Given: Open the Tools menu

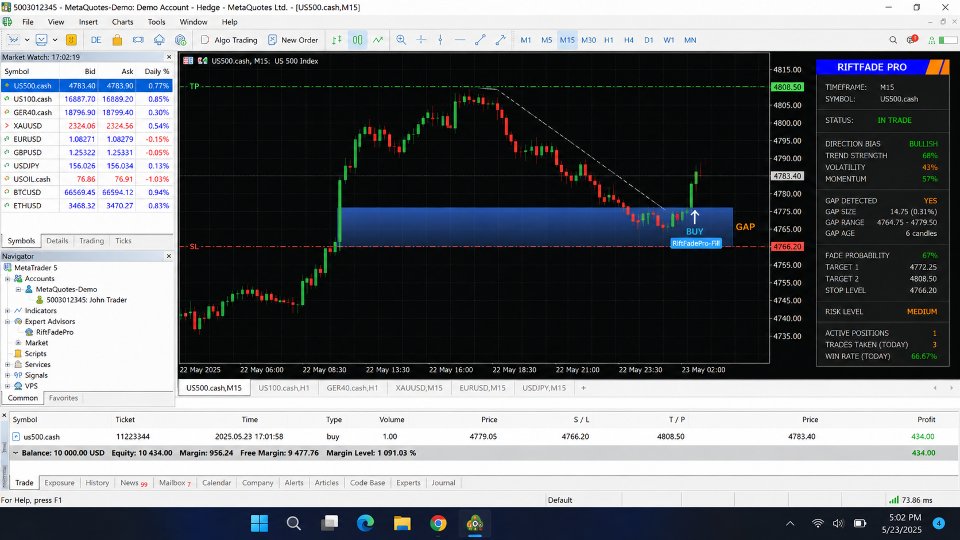Looking at the screenshot, I should (x=156, y=22).
